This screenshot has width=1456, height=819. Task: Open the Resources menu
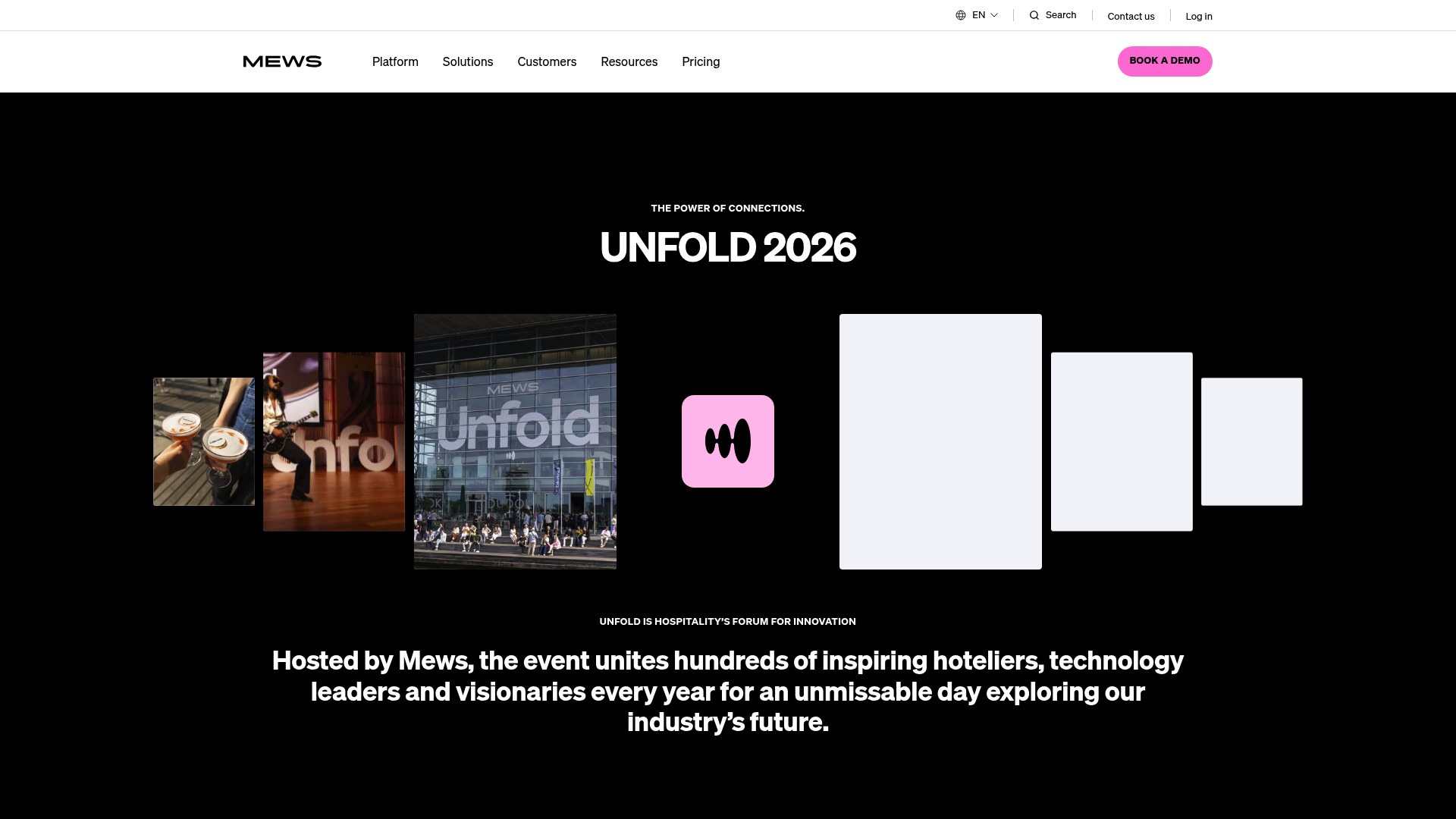coord(629,61)
